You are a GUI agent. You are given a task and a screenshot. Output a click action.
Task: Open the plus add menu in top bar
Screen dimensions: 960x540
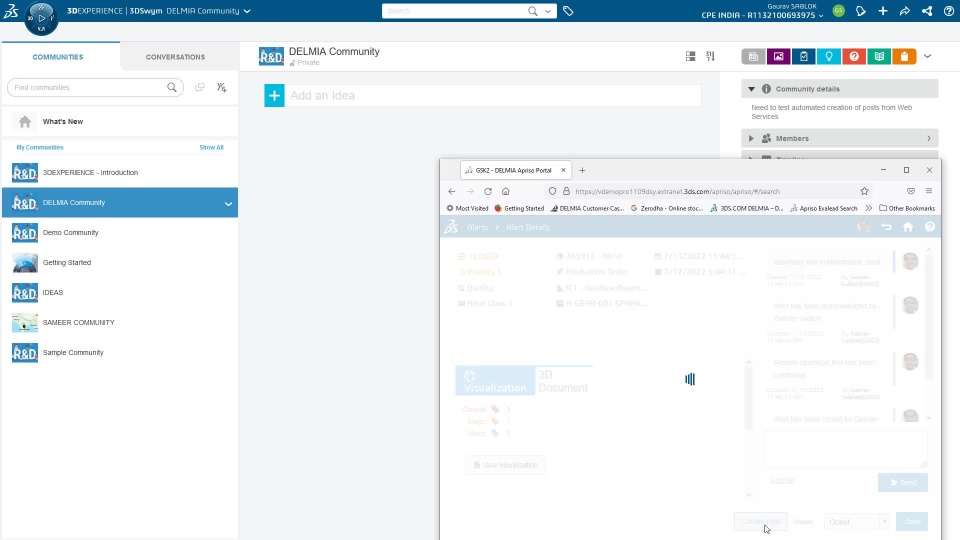pos(883,11)
